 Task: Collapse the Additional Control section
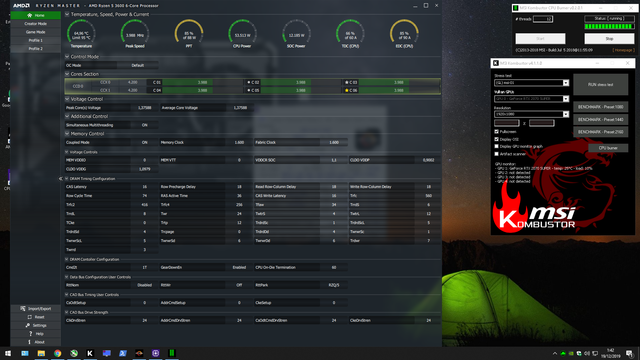tap(67, 116)
